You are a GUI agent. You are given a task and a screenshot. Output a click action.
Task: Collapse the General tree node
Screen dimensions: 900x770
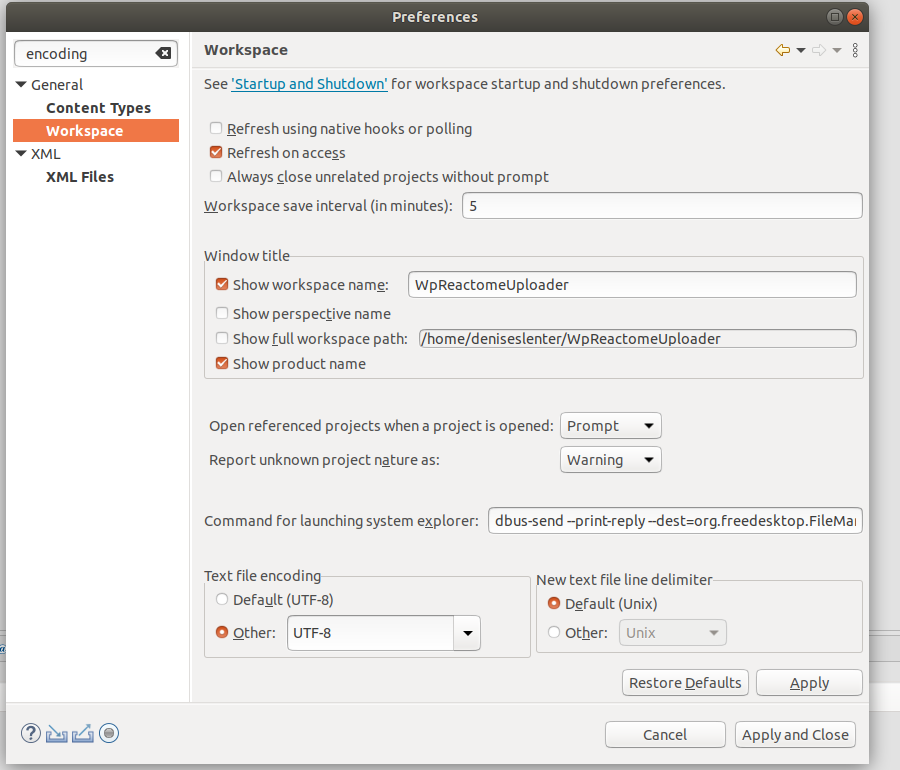[21, 85]
